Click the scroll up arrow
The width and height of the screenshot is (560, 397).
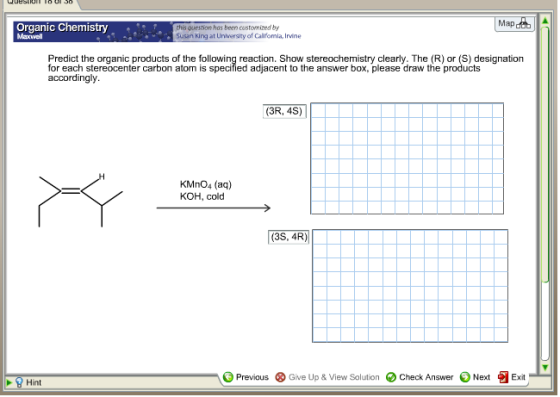[545, 21]
